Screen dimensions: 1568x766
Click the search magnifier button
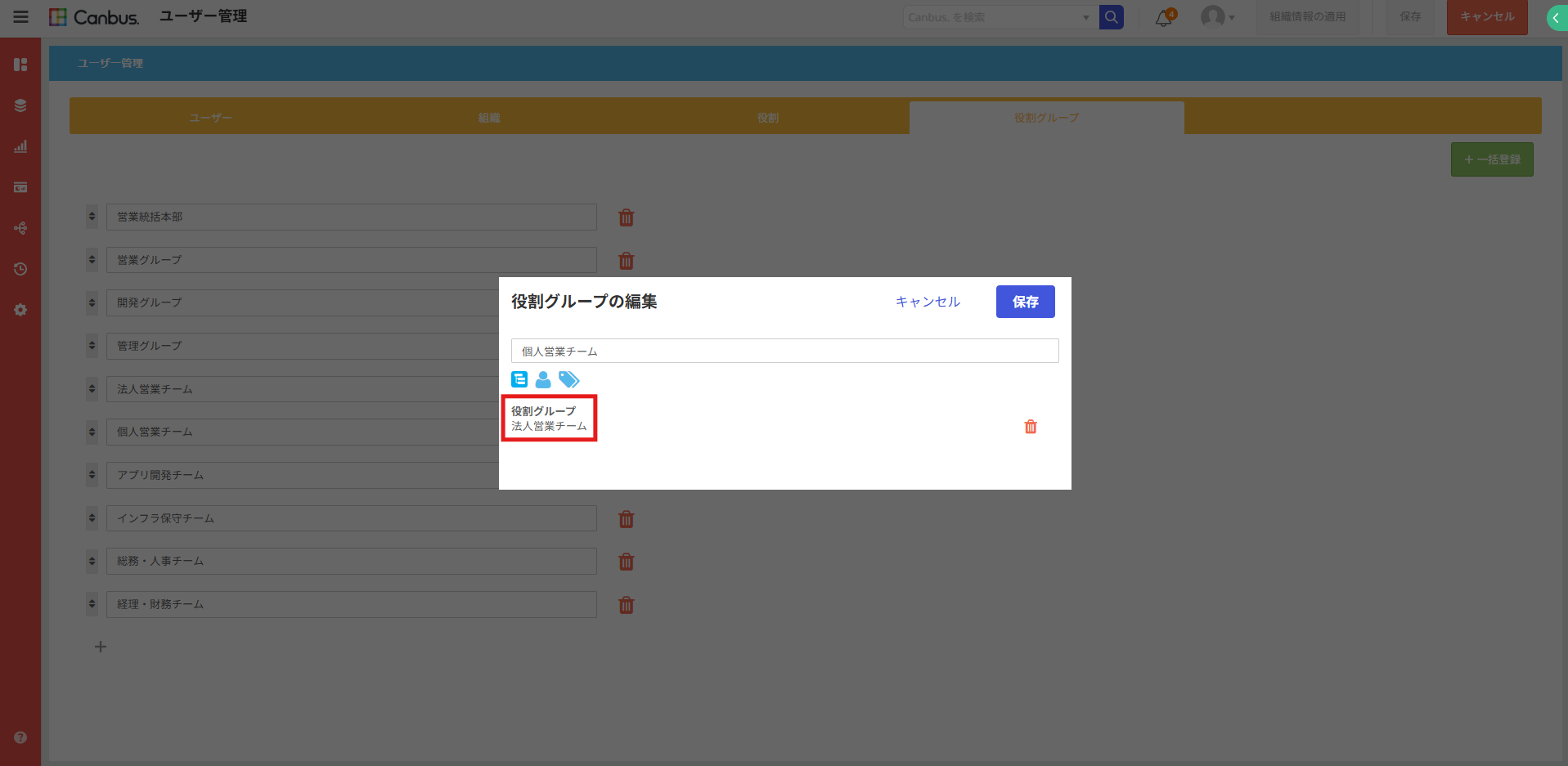[1111, 17]
